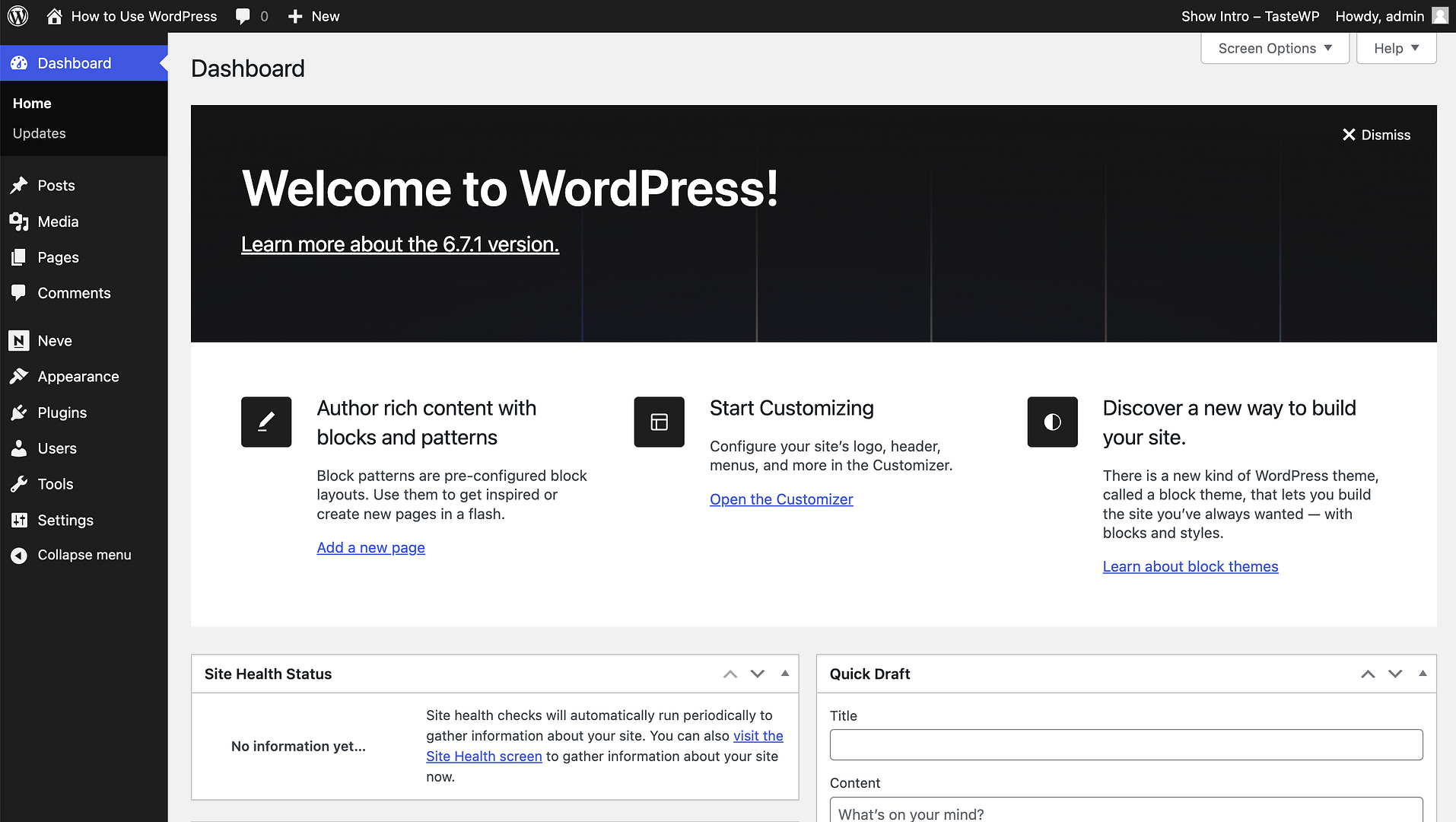Screen dimensions: 1456x822
Task: Open the Appearance paintbrush icon
Action: (x=20, y=376)
